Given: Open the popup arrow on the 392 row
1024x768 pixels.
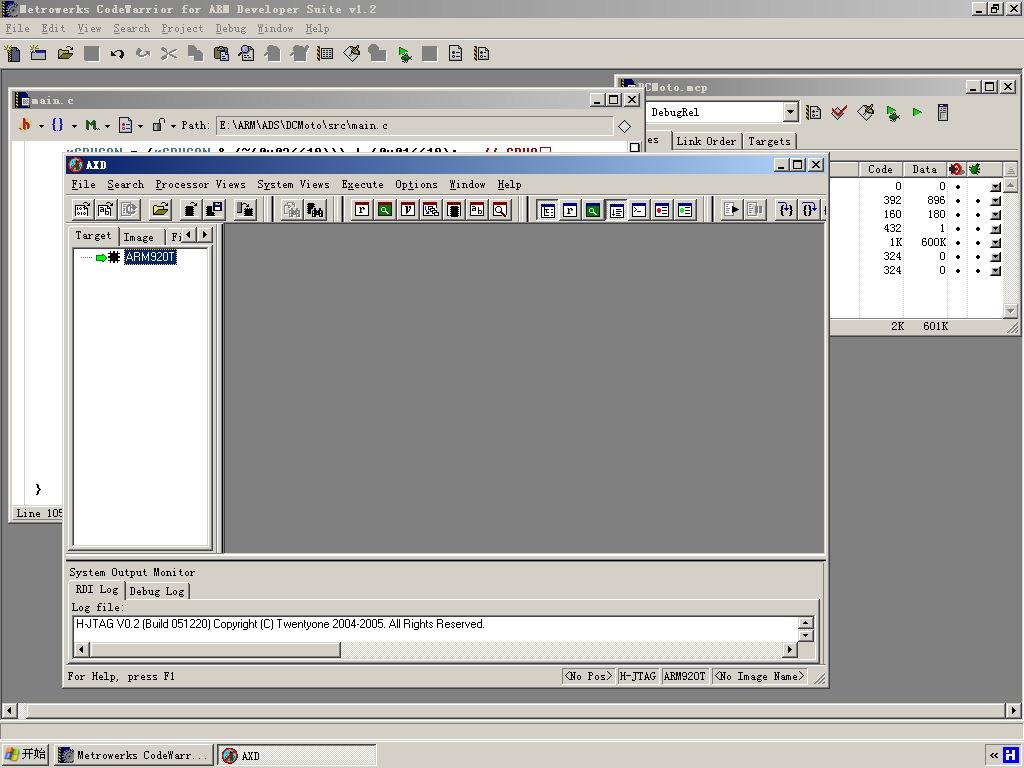Looking at the screenshot, I should coord(995,200).
